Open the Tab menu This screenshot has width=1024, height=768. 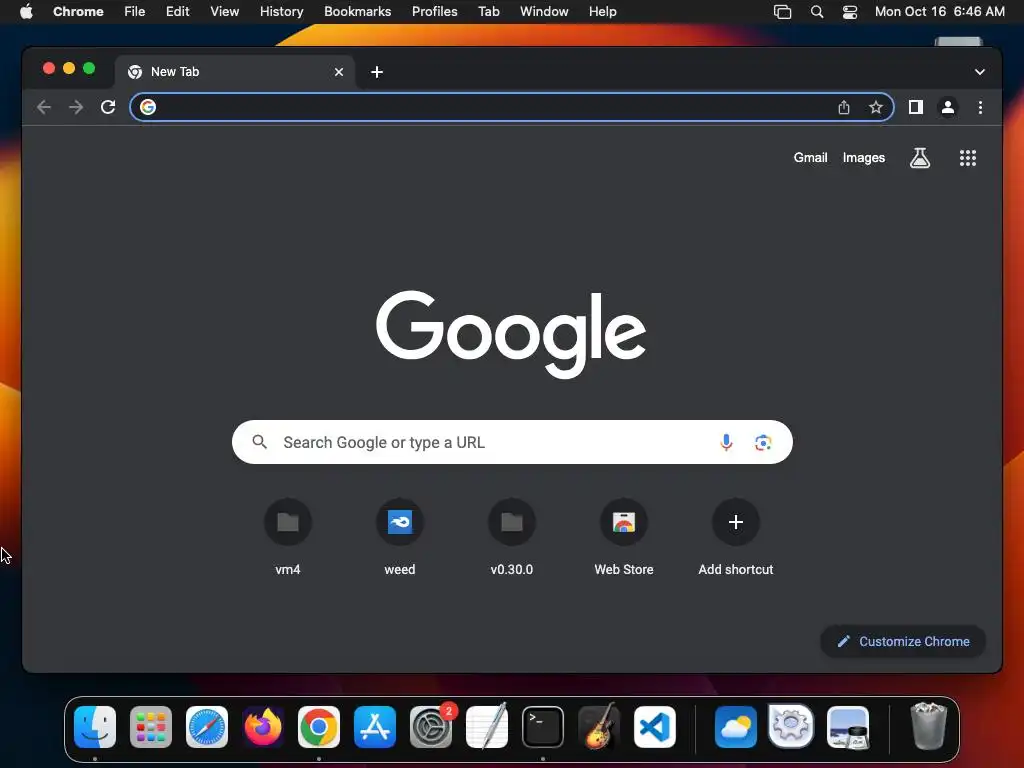click(x=488, y=11)
